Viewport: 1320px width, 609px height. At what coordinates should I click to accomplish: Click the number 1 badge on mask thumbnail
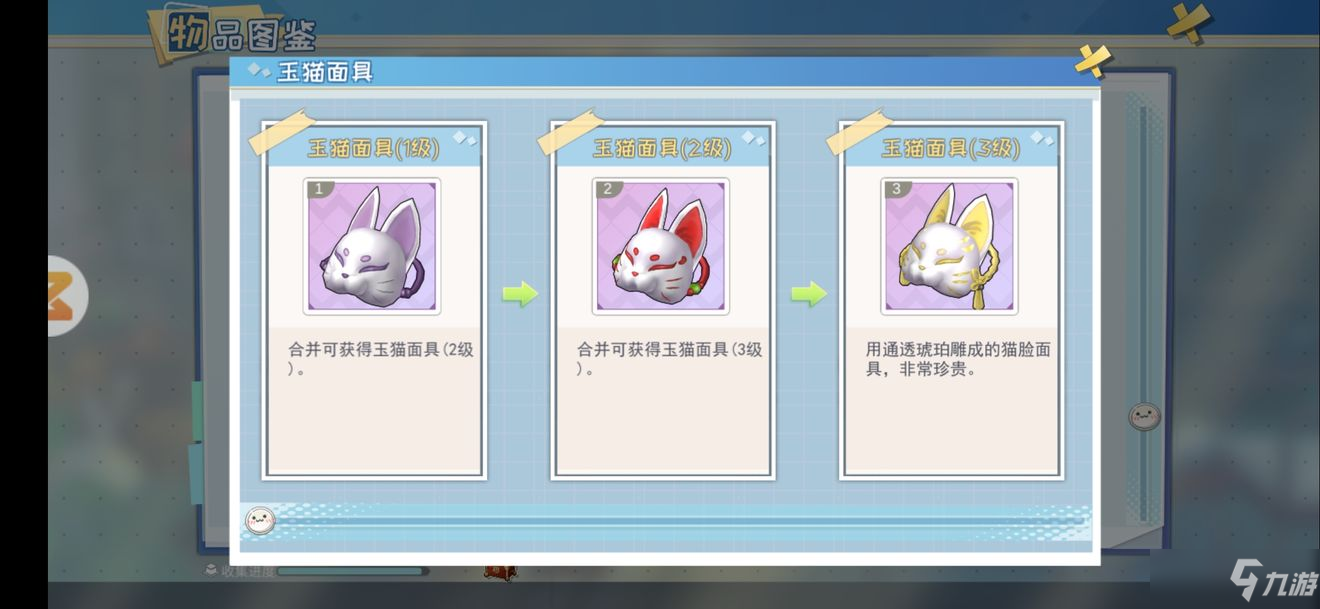320,189
